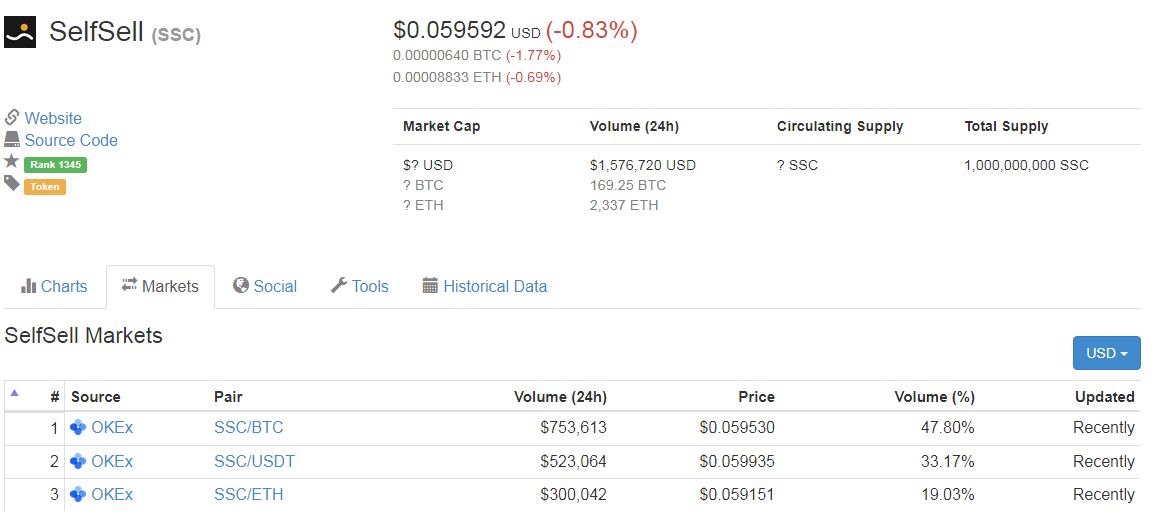Screen dimensions: 1173x523
Task: Click the OKEx logo in row 3
Action: 78,495
